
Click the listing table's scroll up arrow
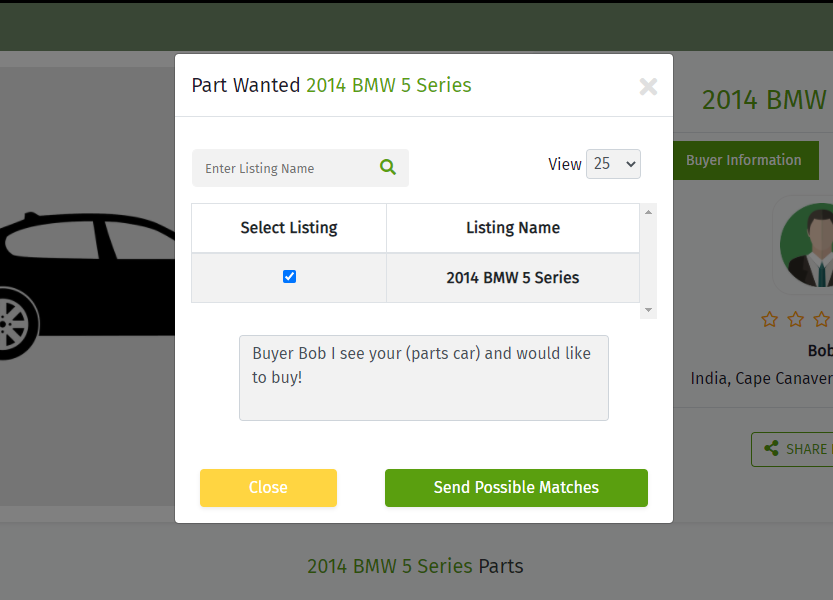coord(649,212)
